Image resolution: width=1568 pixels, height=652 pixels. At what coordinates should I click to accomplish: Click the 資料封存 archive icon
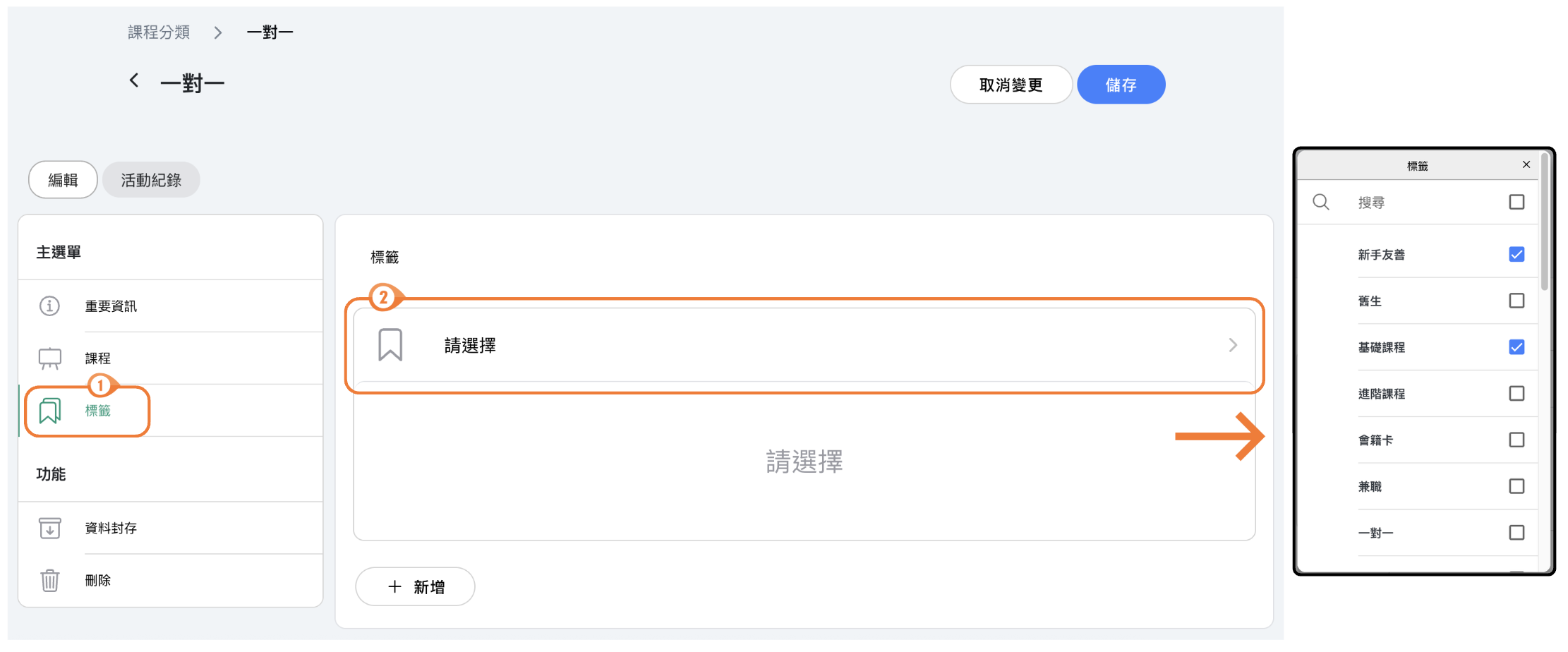(x=49, y=528)
